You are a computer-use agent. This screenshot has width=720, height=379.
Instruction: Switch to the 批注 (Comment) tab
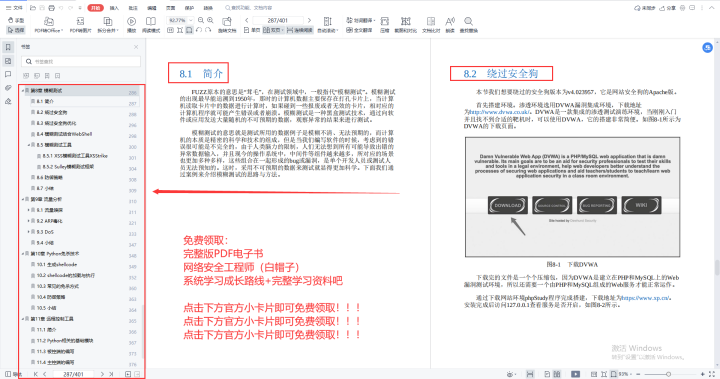[133, 8]
